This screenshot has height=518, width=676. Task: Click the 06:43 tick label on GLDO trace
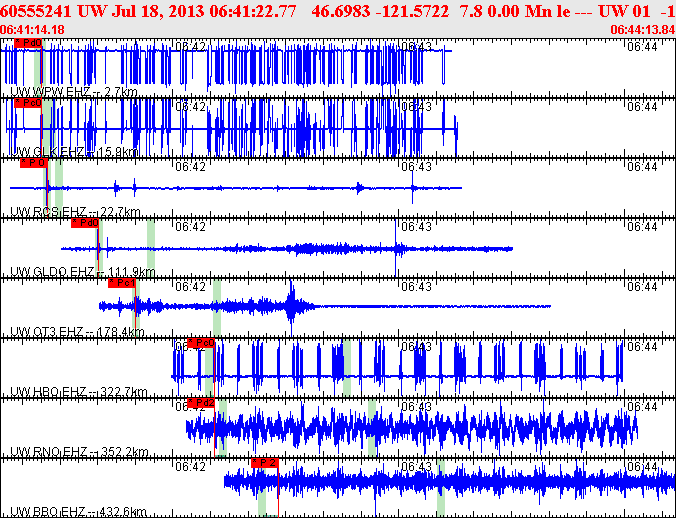(x=416, y=227)
